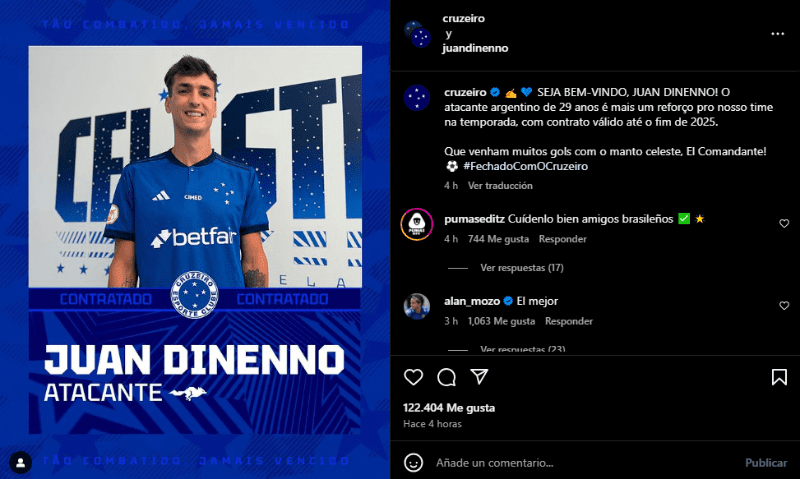Open the juandinenno profile link
Screen dimensions: 800x479
tap(475, 48)
